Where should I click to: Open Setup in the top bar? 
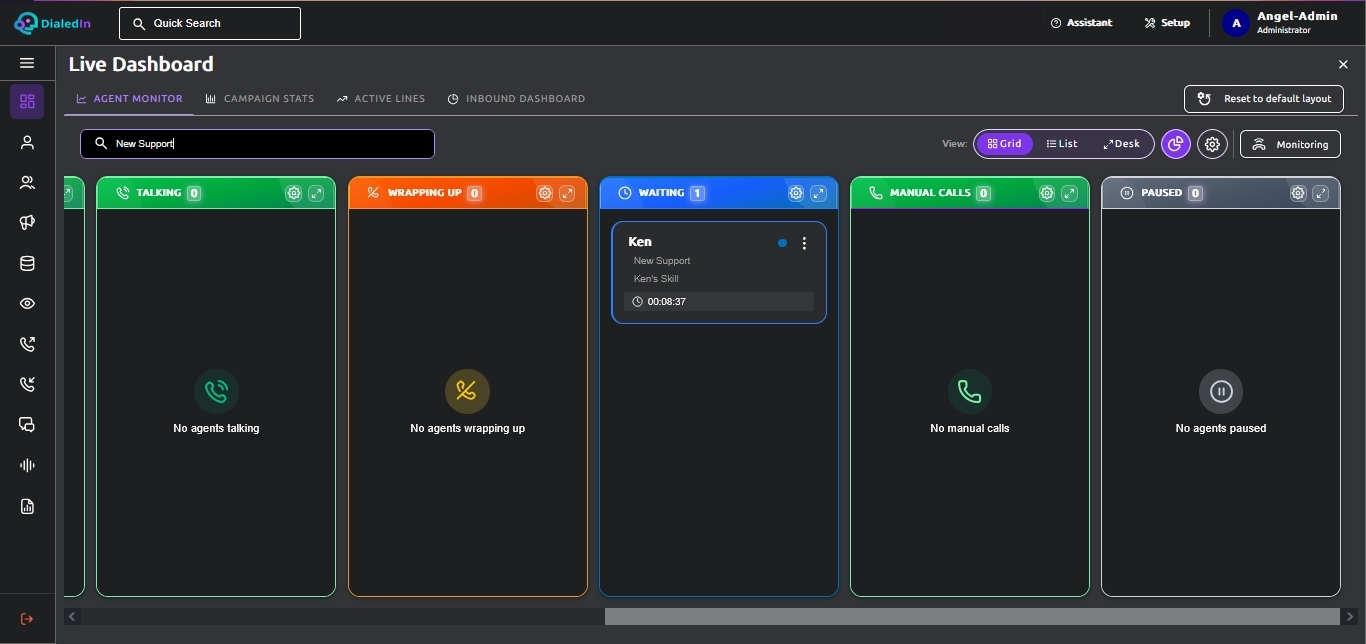[x=1167, y=23]
